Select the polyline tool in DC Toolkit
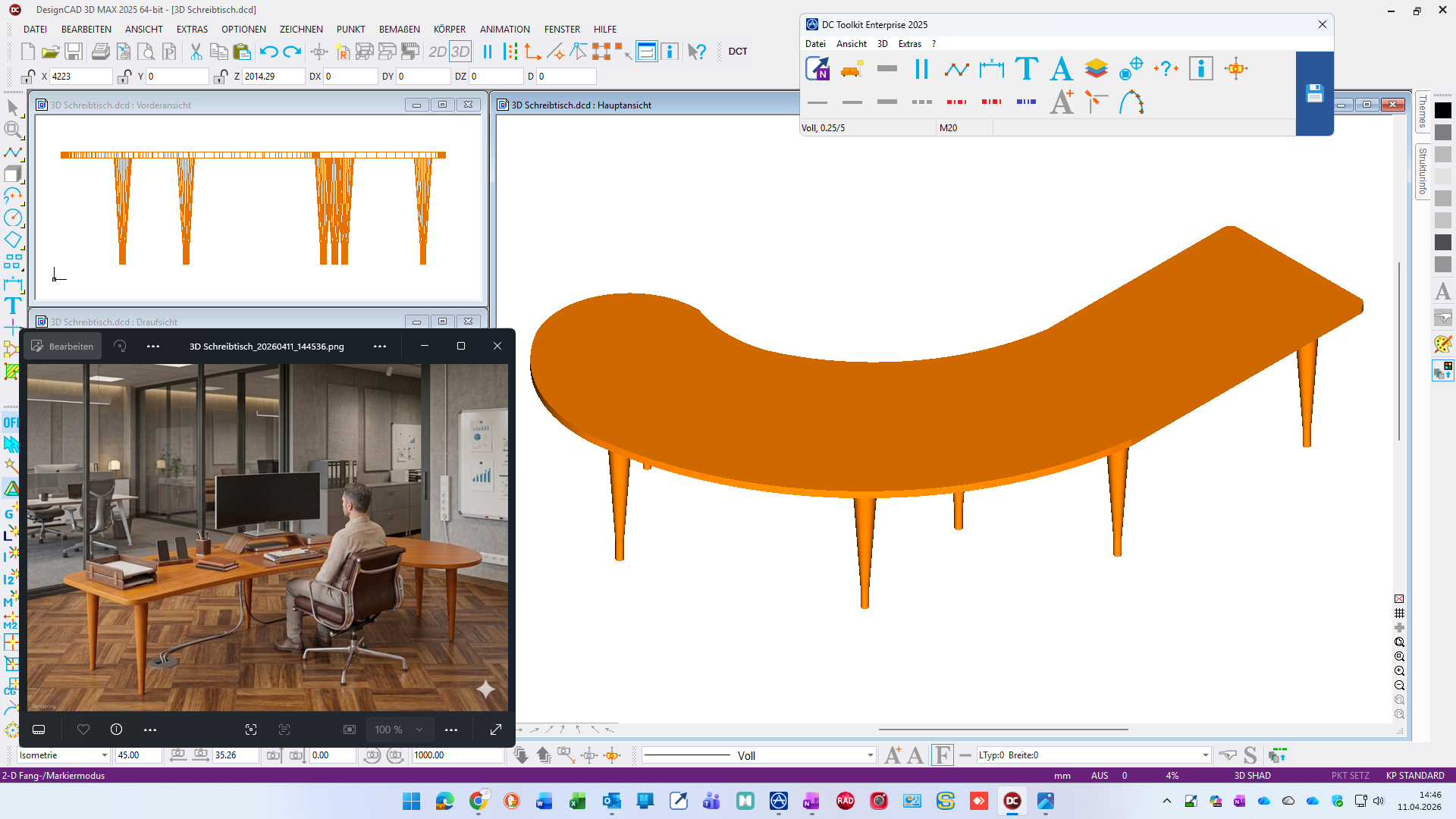Screen dimensions: 1456x819 tap(956, 69)
